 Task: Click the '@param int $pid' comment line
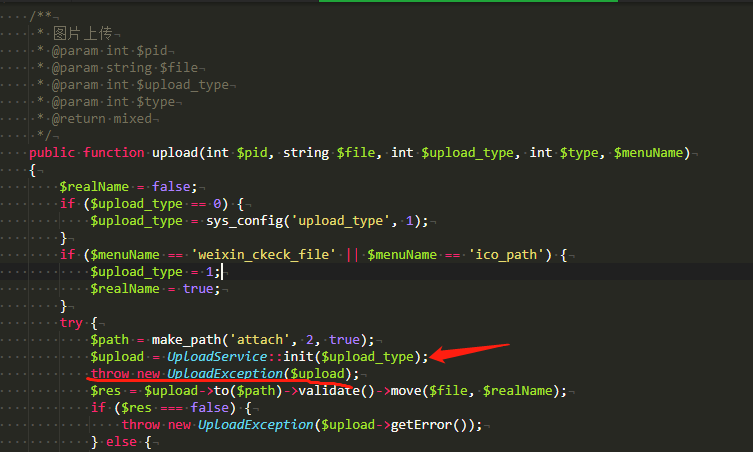pyautogui.click(x=109, y=51)
